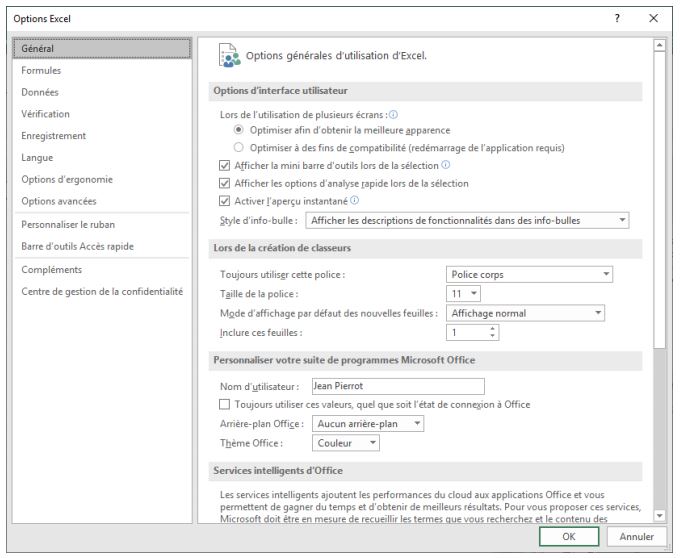Increase Inclure ces feuilles count with up arrow
Screen dimensions: 680x558
pos(492,328)
